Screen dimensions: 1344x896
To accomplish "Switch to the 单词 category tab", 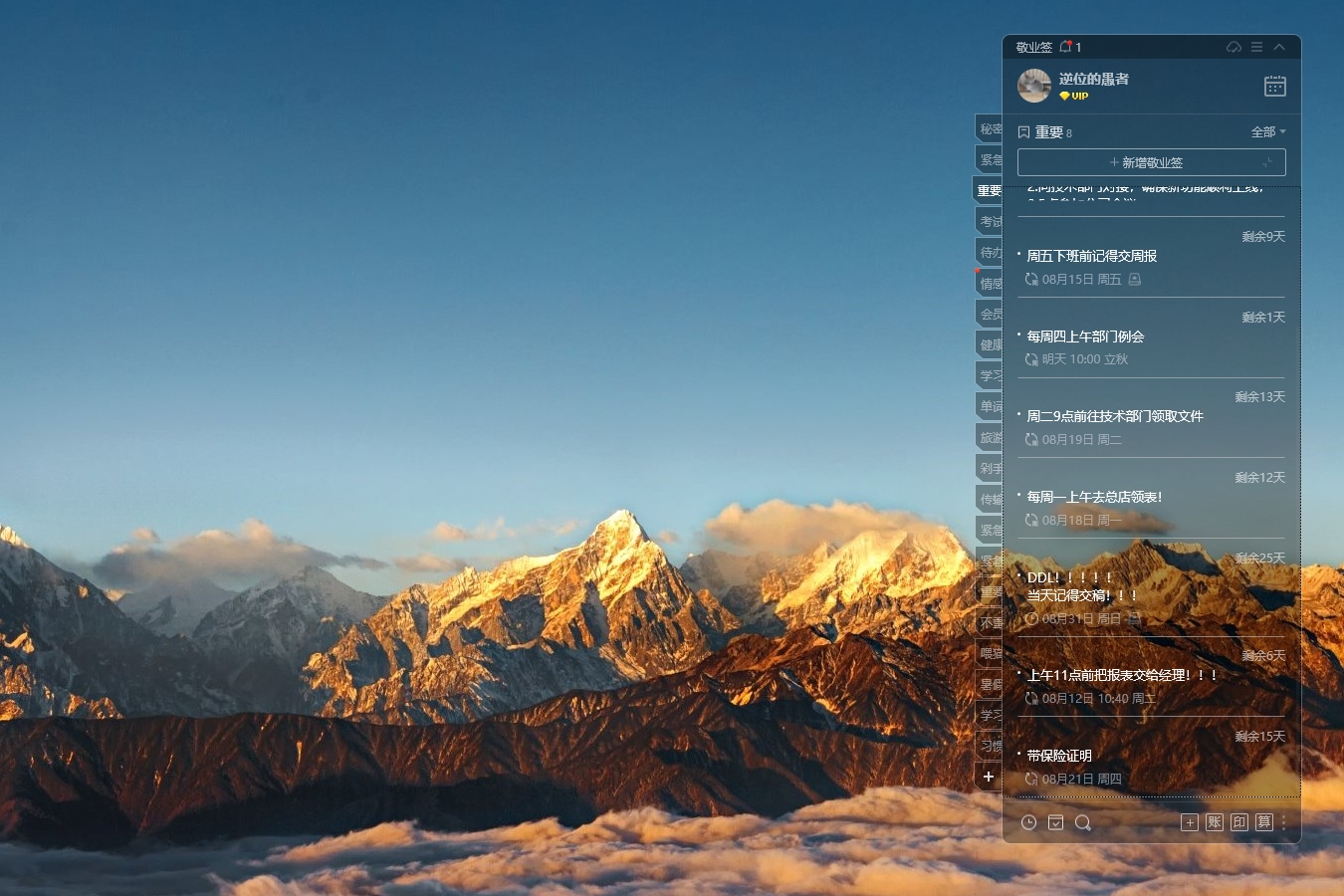I will (x=989, y=406).
